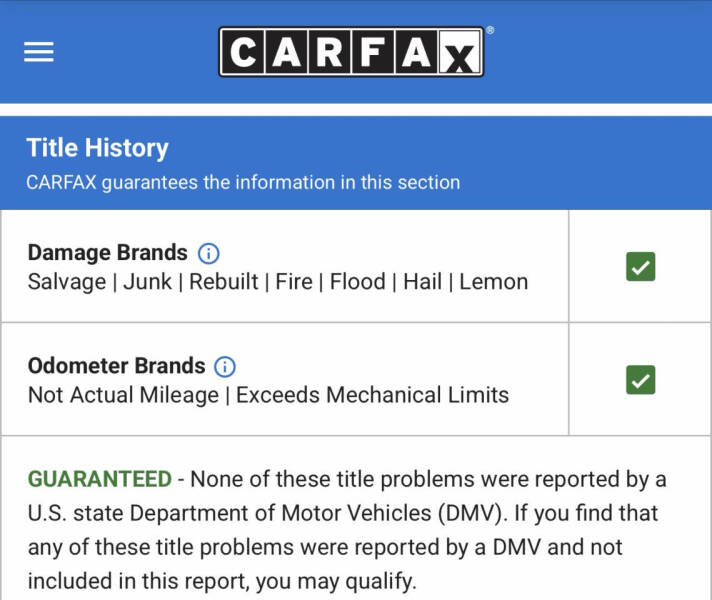Screen dimensions: 712x600
Task: Click the Damage Brands label
Action: tap(107, 253)
